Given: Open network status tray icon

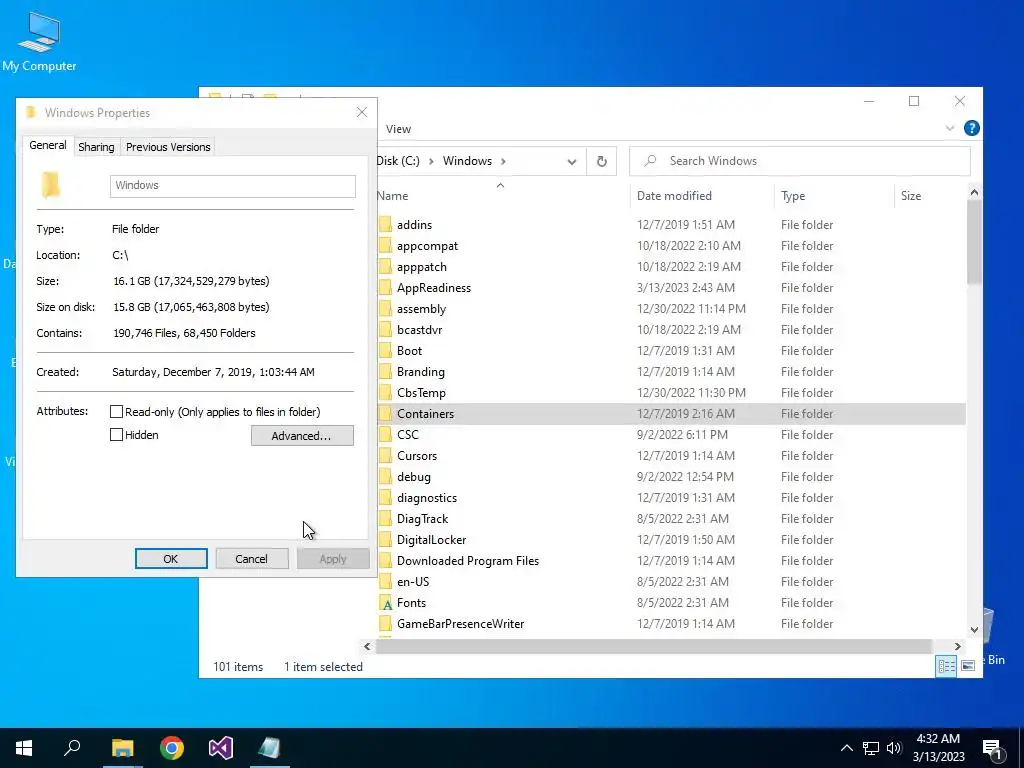Looking at the screenshot, I should [871, 748].
